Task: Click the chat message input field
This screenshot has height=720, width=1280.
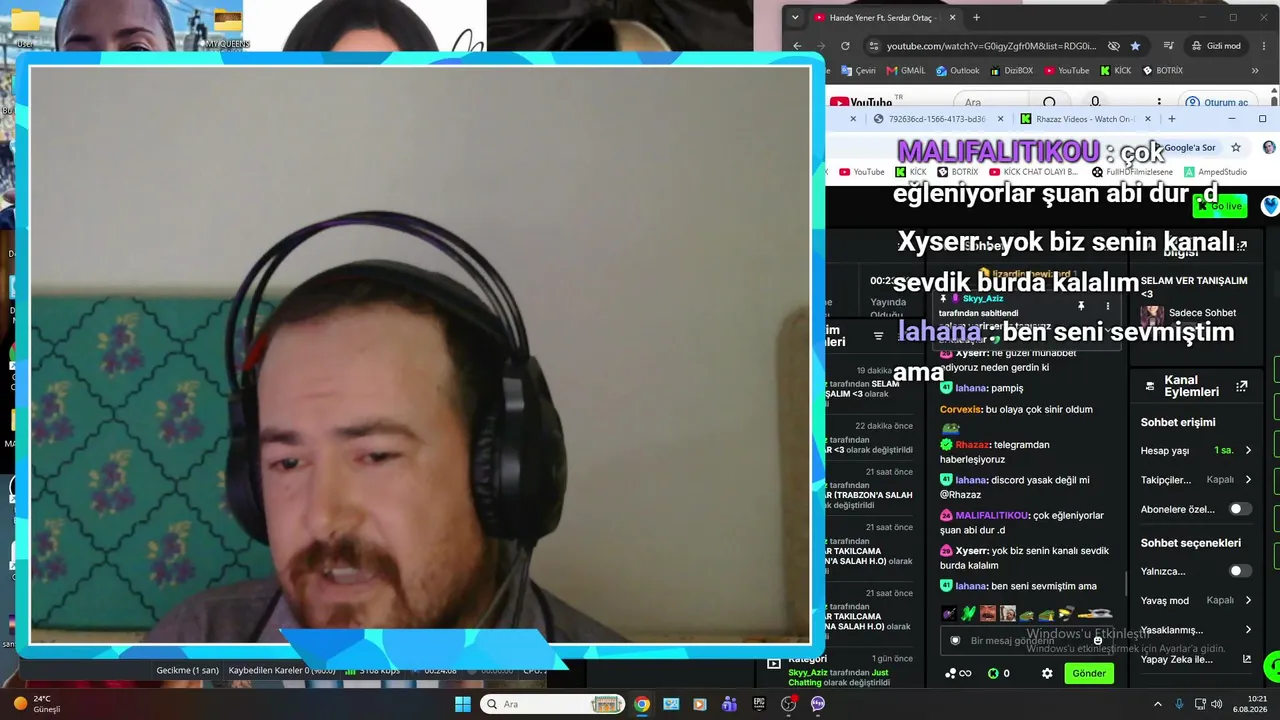Action: tap(1028, 640)
